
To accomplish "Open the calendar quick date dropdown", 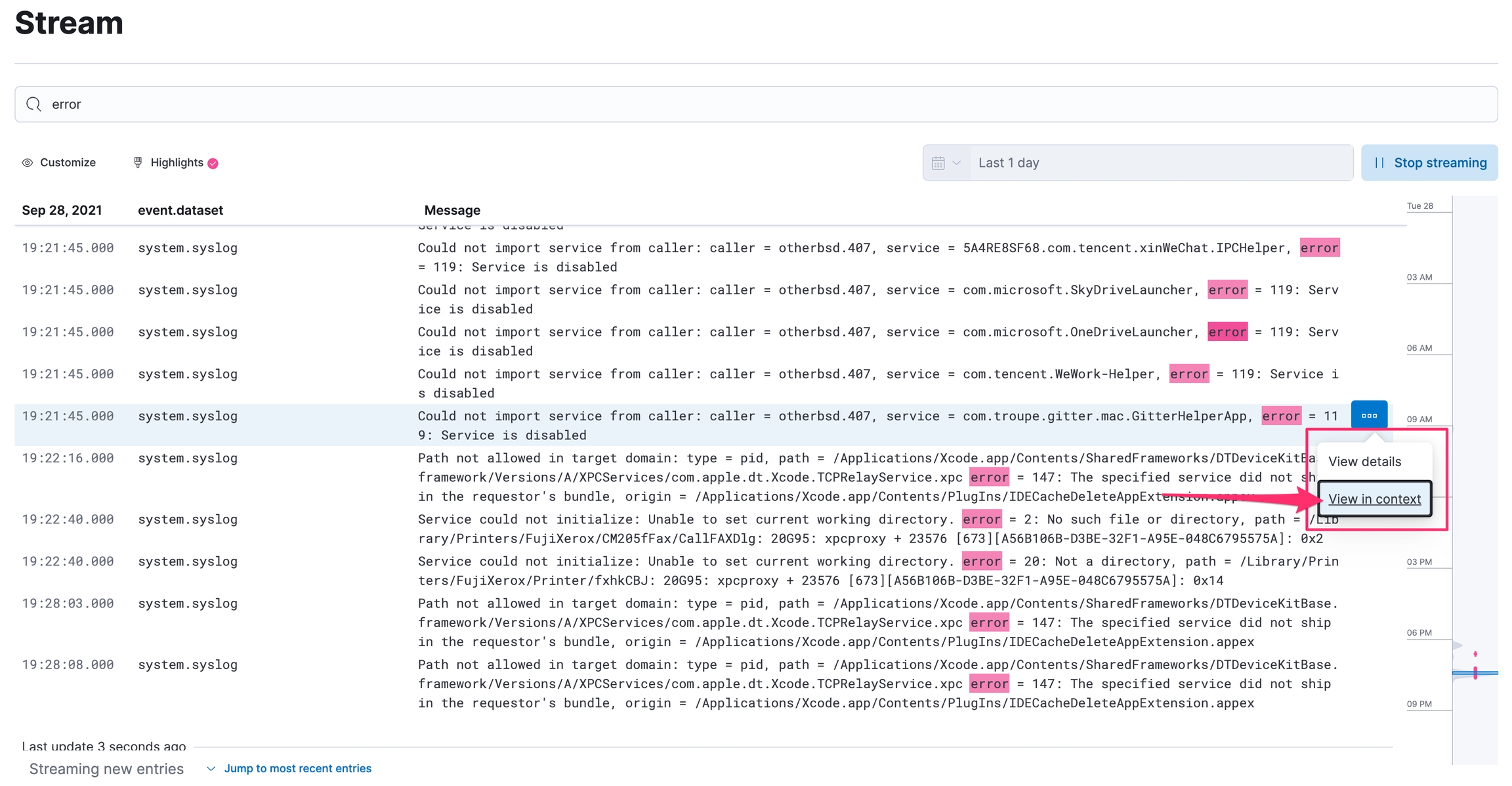I will [946, 163].
